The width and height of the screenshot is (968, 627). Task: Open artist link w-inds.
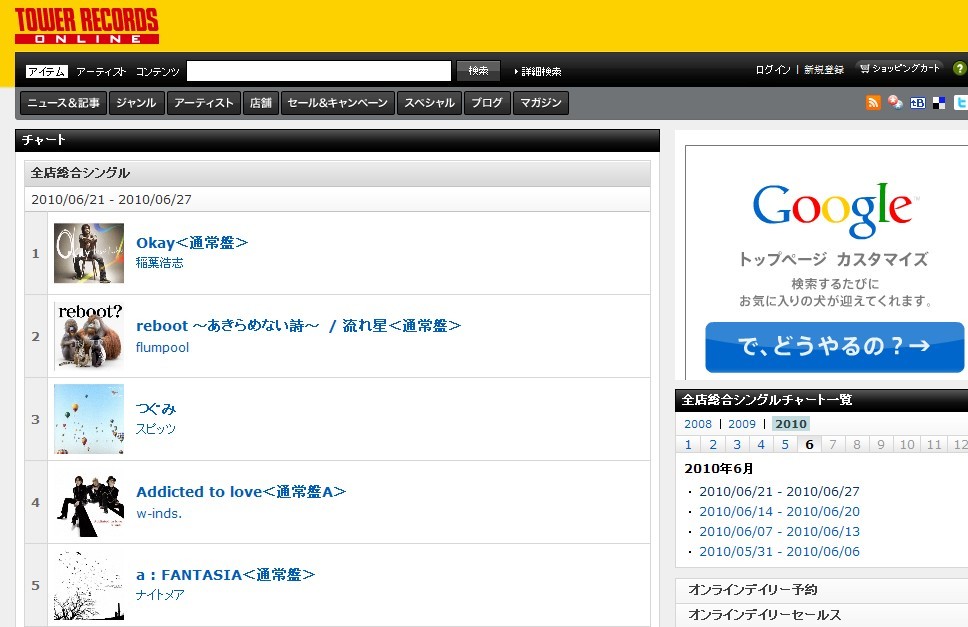[x=159, y=513]
